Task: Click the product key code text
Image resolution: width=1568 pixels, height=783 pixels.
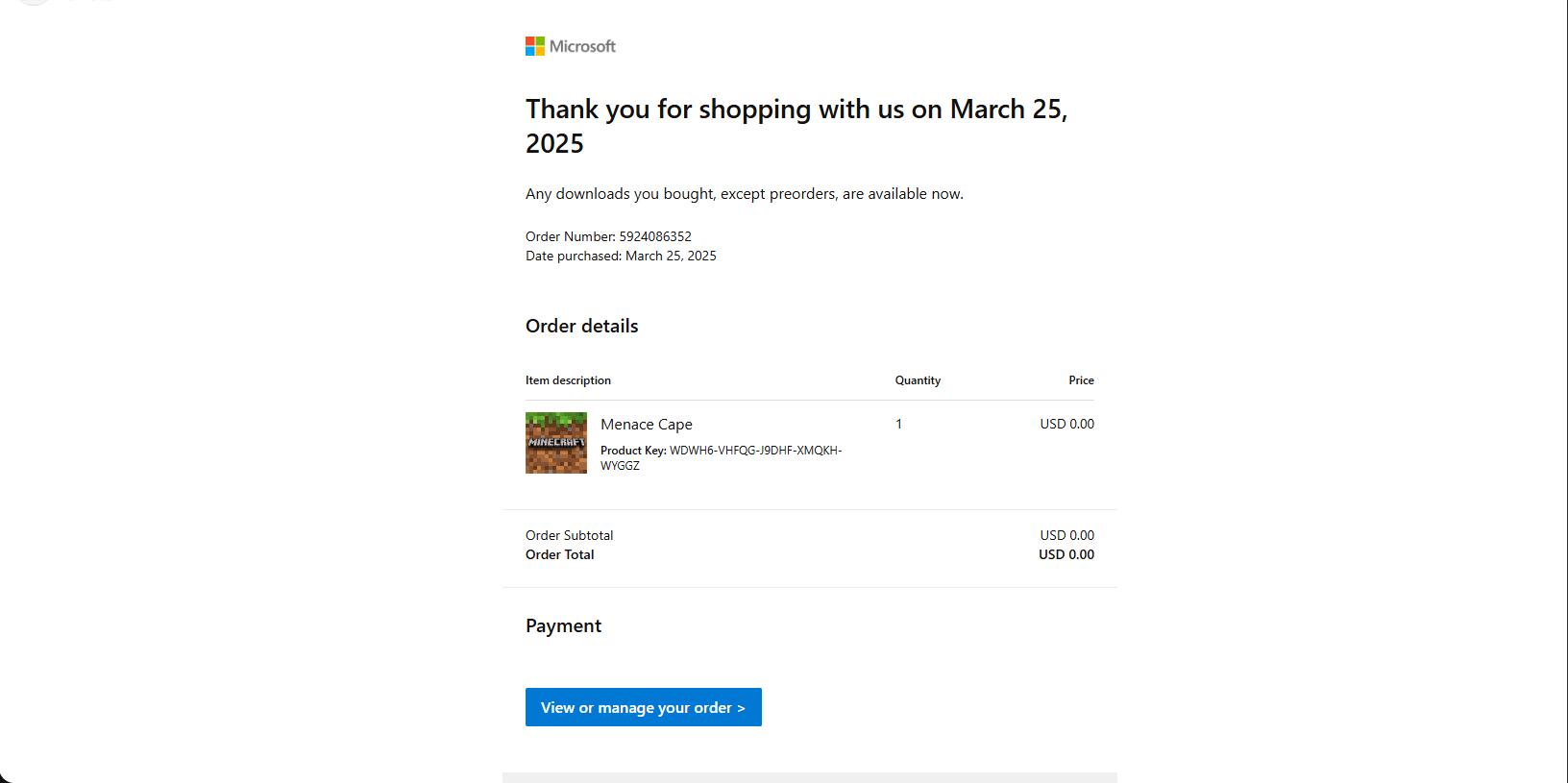Action: (754, 451)
